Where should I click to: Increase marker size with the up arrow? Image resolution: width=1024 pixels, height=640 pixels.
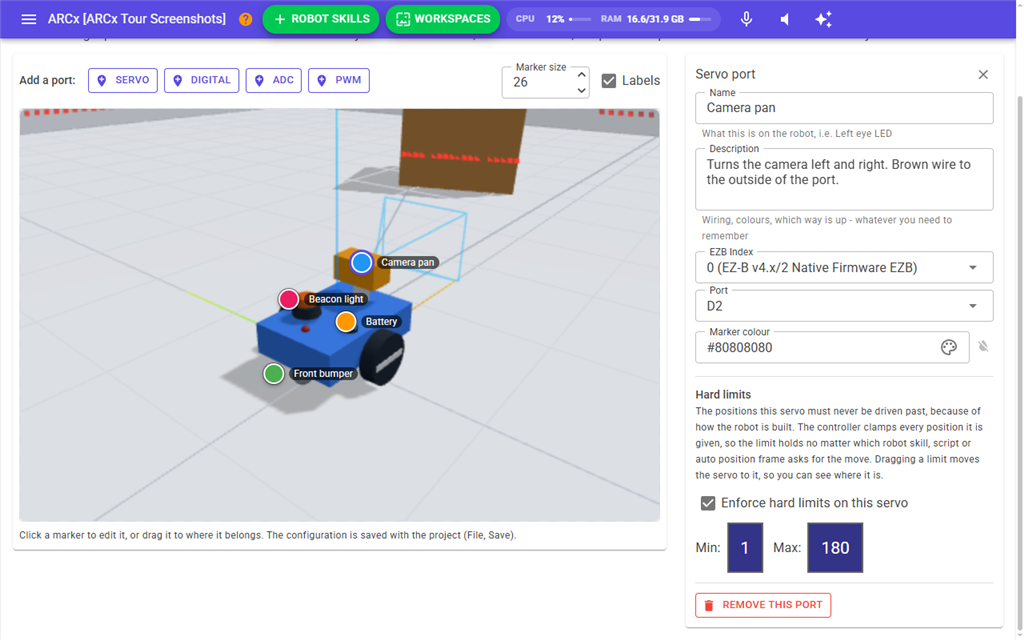(x=581, y=74)
